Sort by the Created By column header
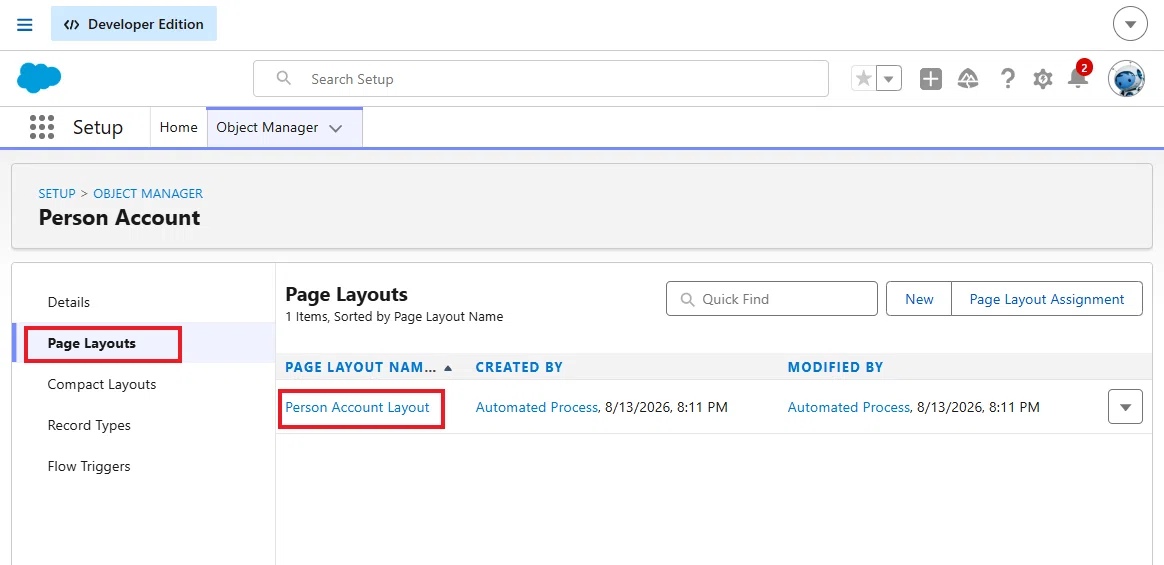 519,367
